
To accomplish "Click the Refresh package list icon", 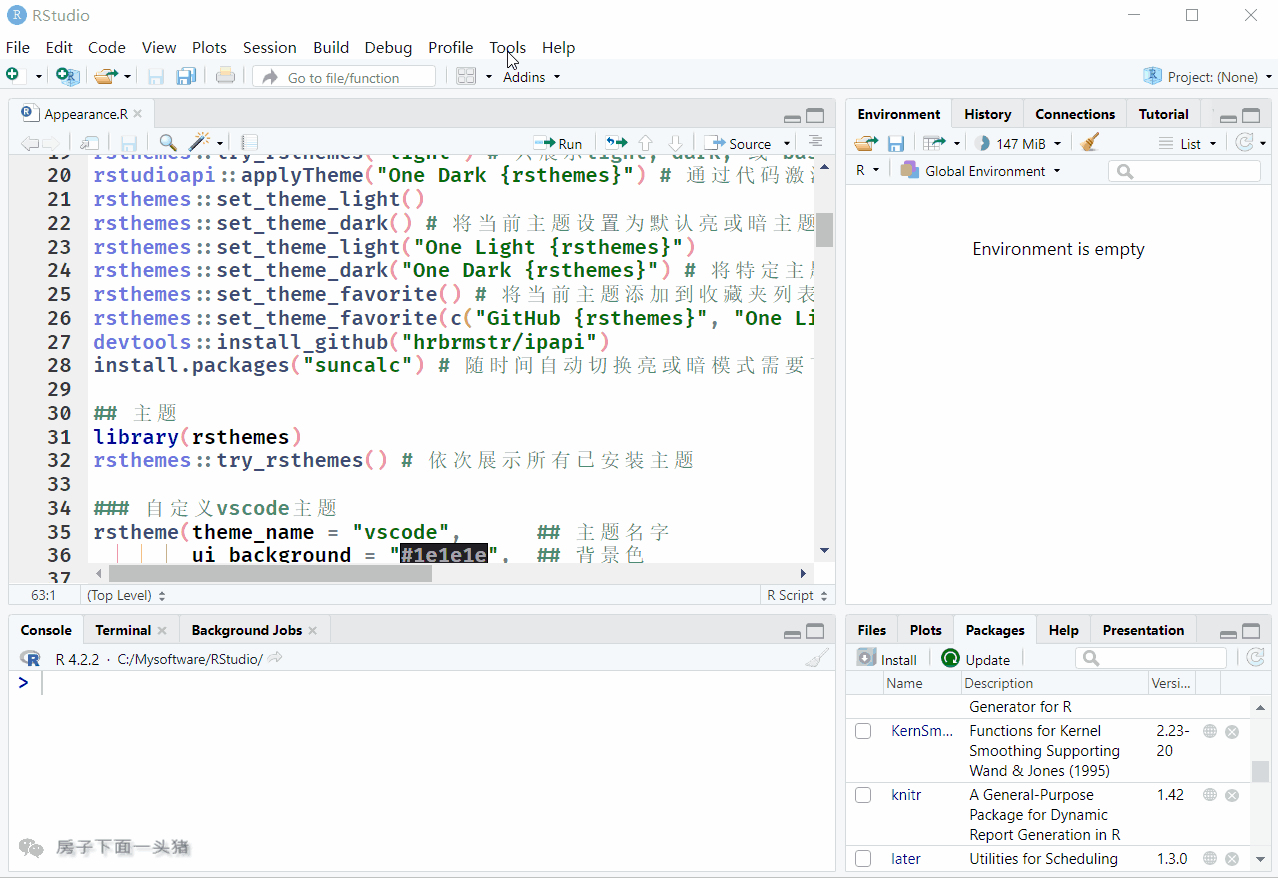I will (x=1255, y=658).
